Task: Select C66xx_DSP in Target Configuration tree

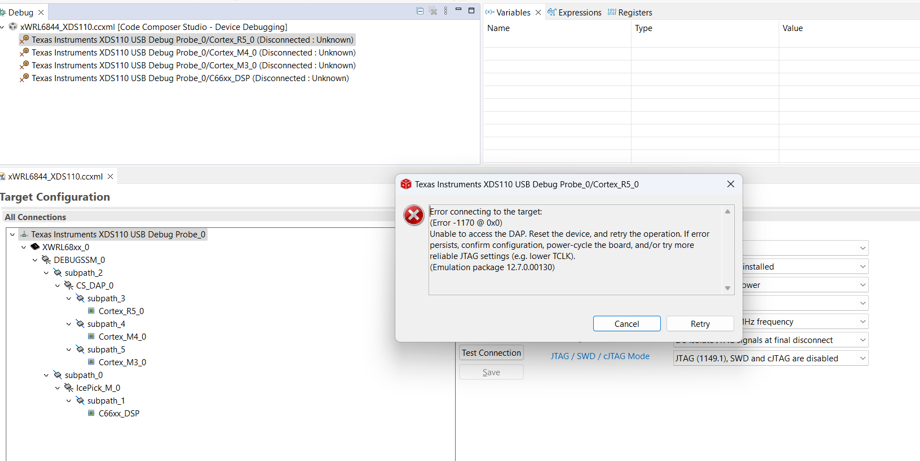Action: pos(119,413)
